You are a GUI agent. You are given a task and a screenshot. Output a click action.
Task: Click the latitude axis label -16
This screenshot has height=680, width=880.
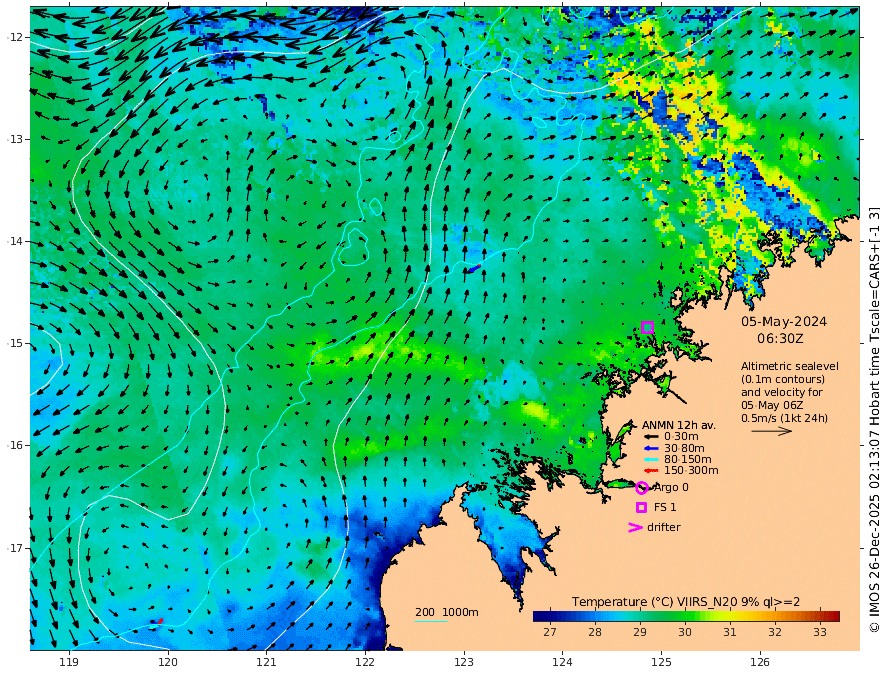click(x=15, y=445)
